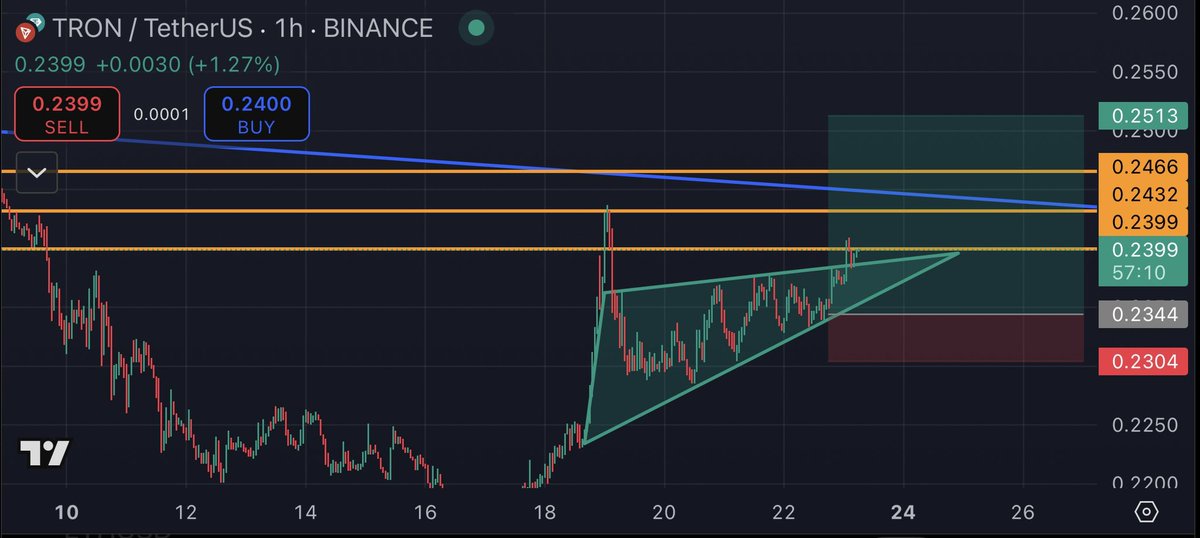The width and height of the screenshot is (1200, 538).
Task: Select the 0.2466 orange price label
Action: [1142, 168]
